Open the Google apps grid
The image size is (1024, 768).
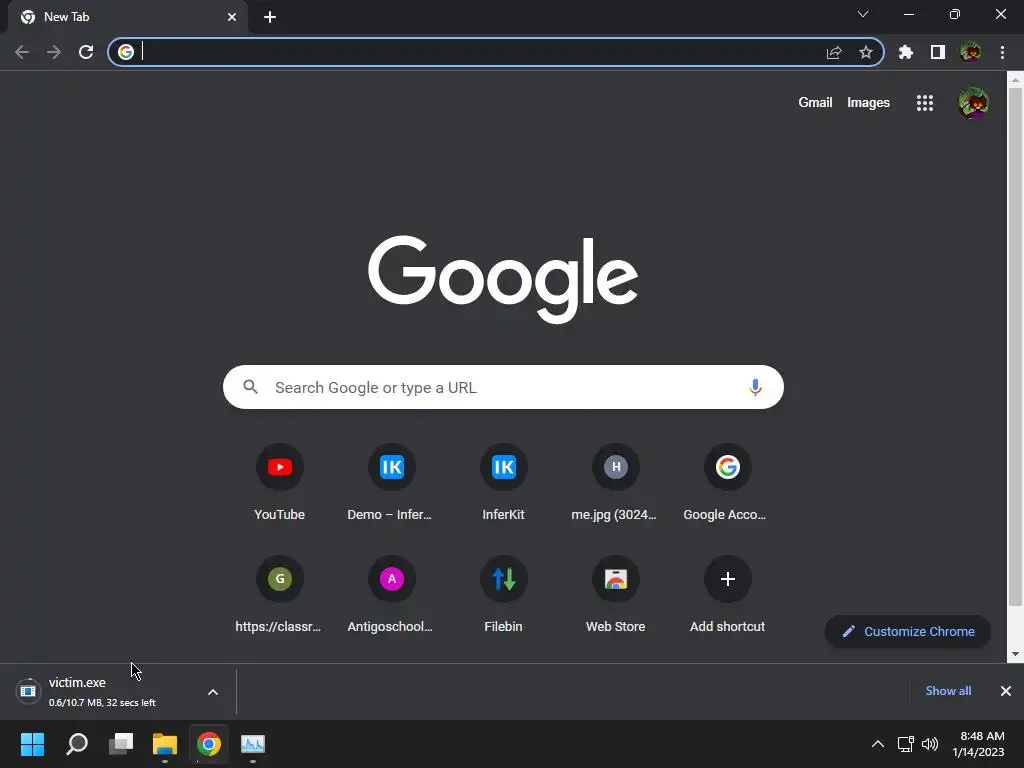click(925, 103)
